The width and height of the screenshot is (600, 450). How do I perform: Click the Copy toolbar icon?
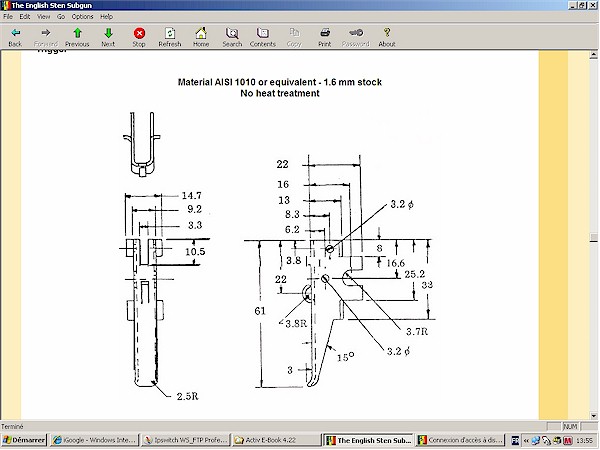294,33
